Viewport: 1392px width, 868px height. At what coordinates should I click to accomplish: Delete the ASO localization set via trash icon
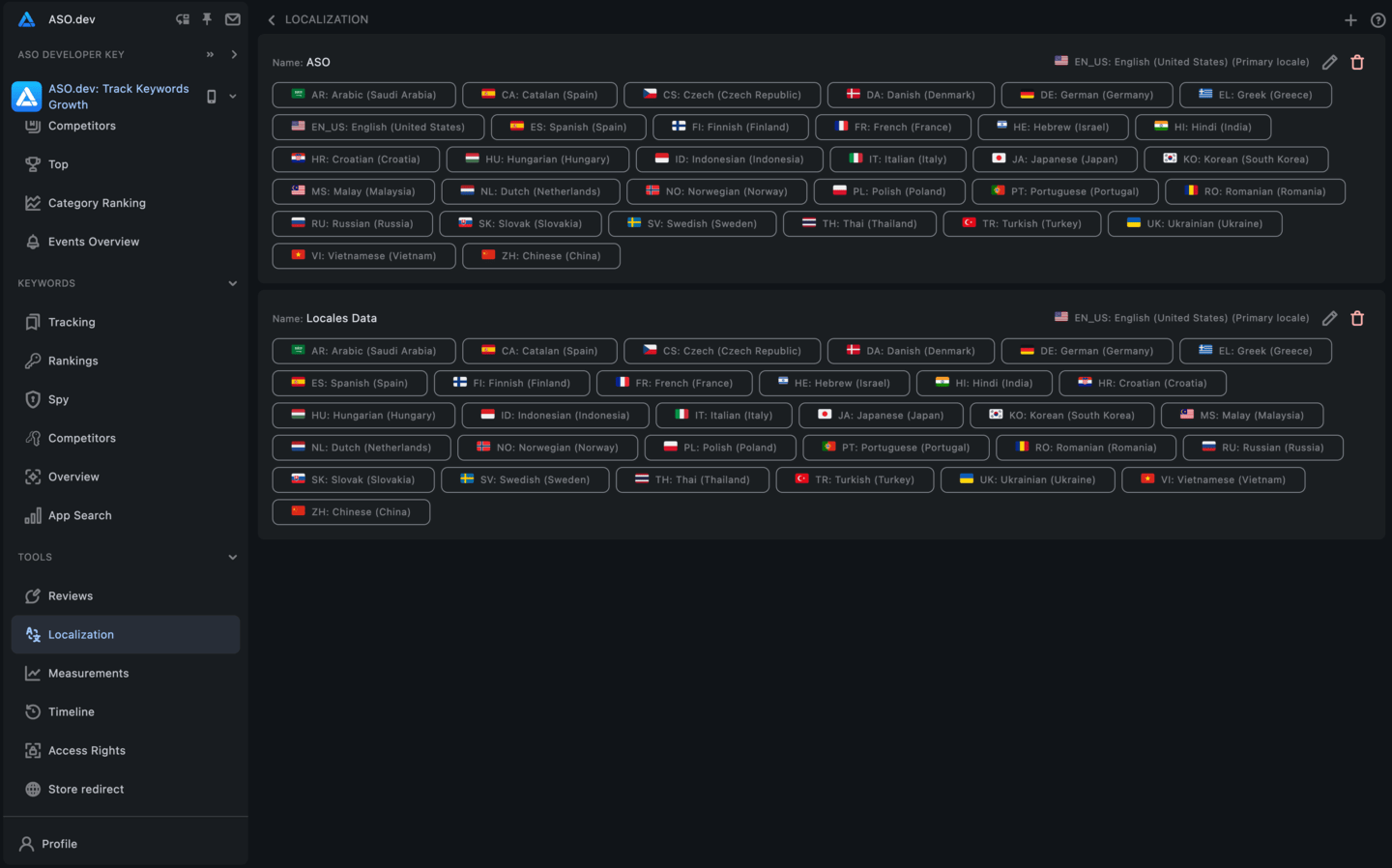tap(1357, 62)
